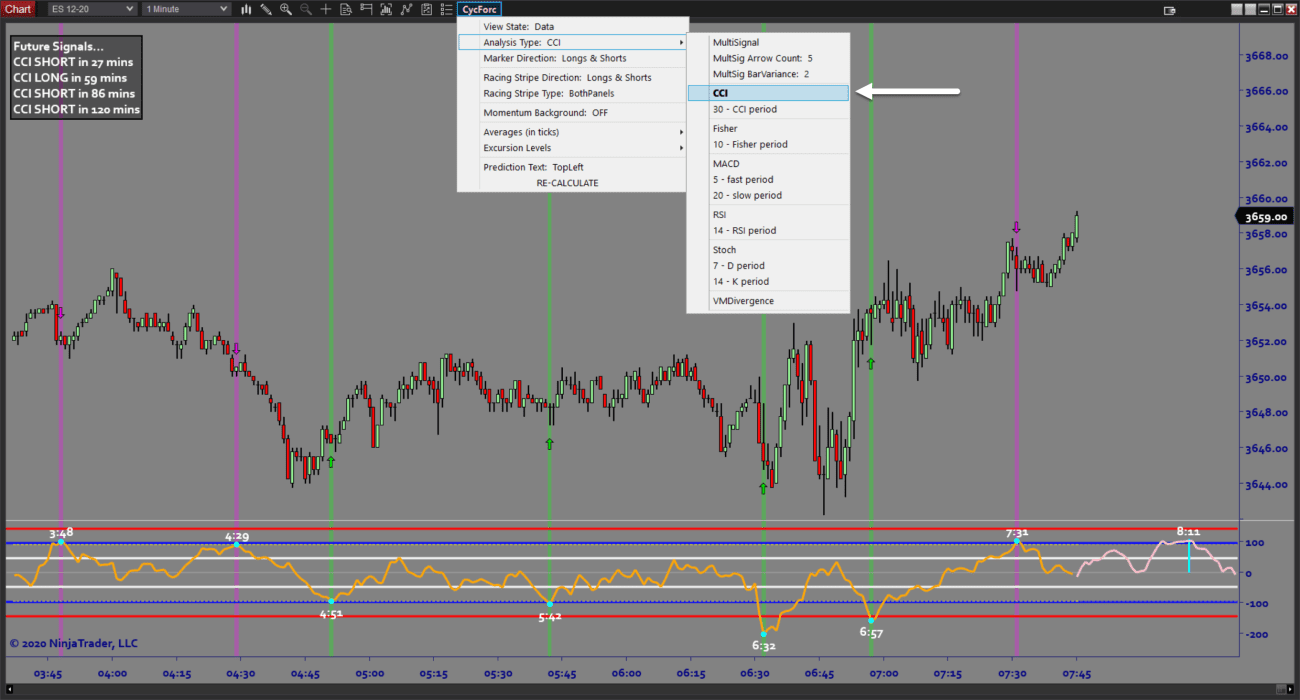The image size is (1300, 700).
Task: Toggle Momentum Background OFF setting
Action: [x=545, y=113]
